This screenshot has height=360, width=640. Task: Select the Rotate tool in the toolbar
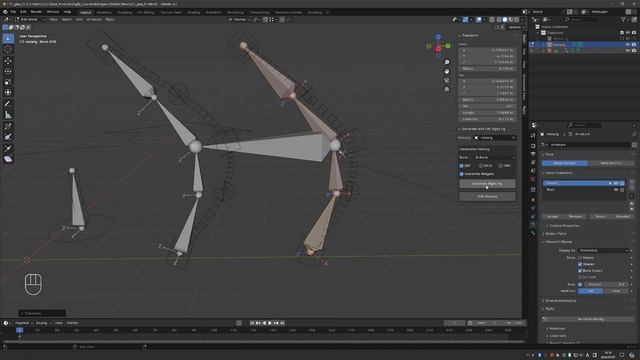8,71
